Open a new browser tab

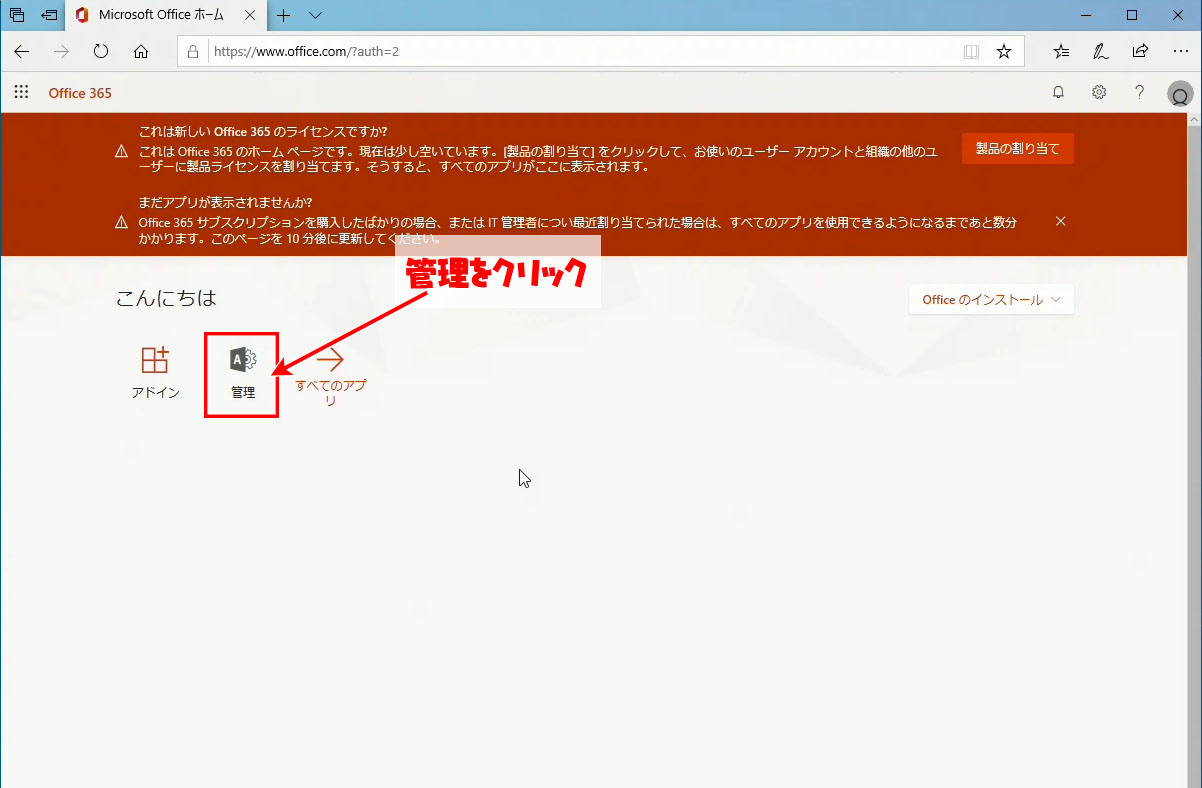click(x=284, y=15)
